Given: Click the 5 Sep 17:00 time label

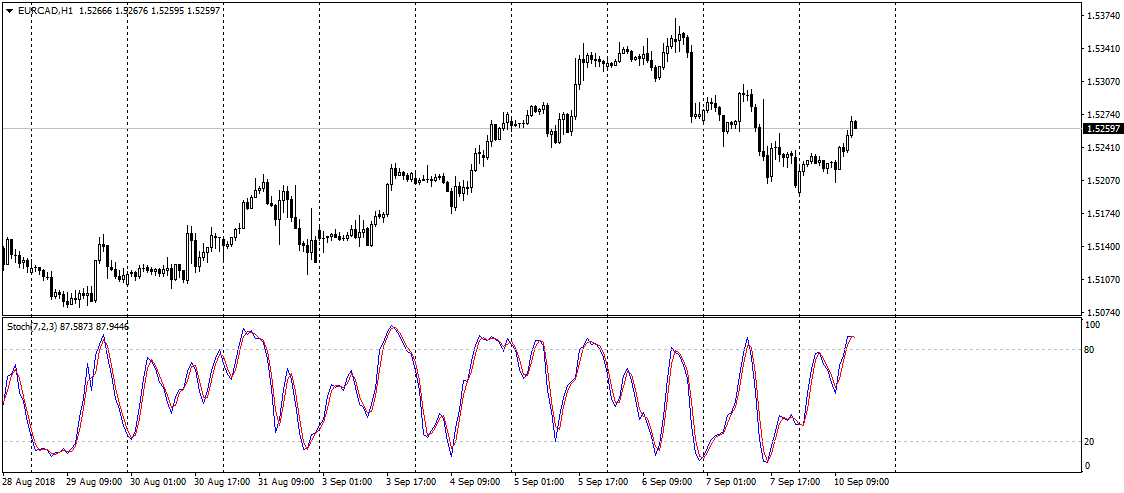Looking at the screenshot, I should (604, 482).
